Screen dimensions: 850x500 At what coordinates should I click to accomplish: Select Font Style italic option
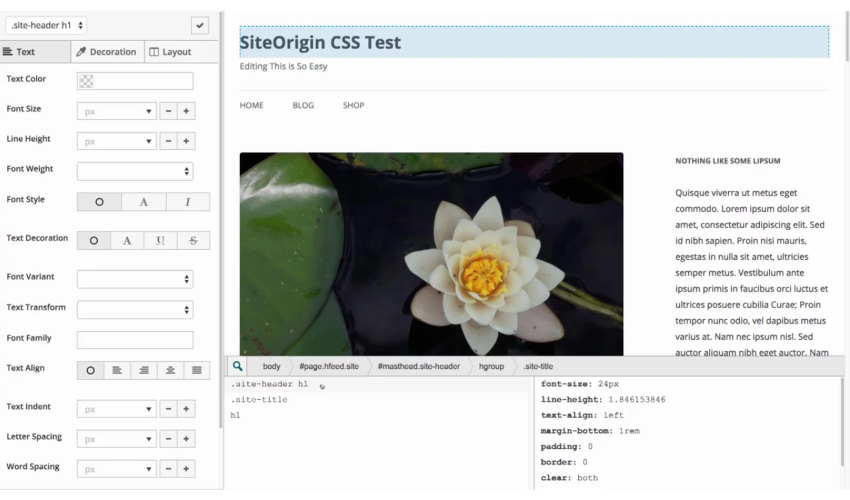click(x=188, y=202)
